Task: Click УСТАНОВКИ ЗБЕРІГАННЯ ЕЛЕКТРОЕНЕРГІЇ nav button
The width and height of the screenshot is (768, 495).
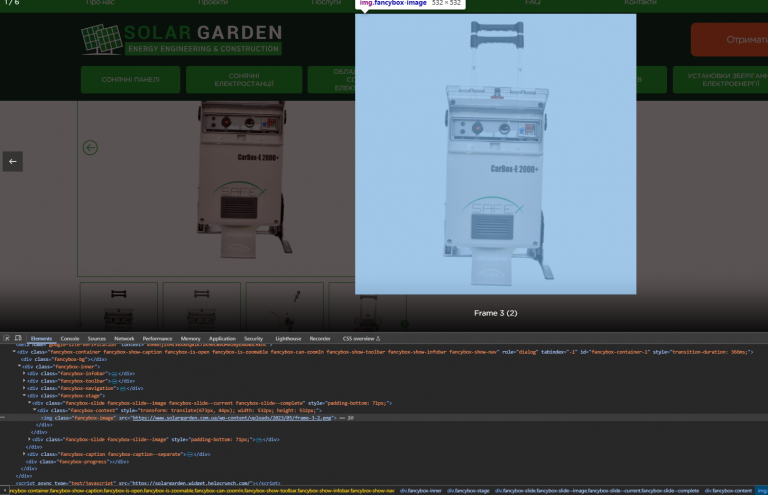Action: pyautogui.click(x=720, y=79)
